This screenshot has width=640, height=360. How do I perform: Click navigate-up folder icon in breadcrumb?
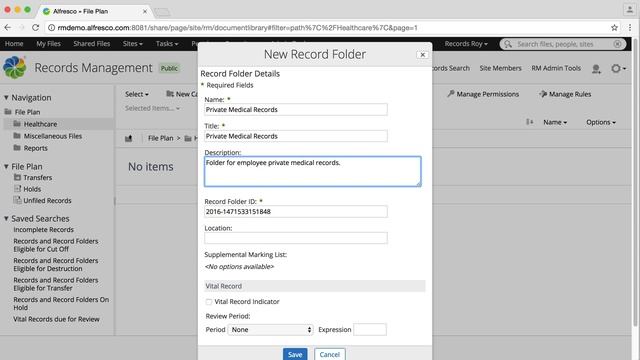[129, 138]
